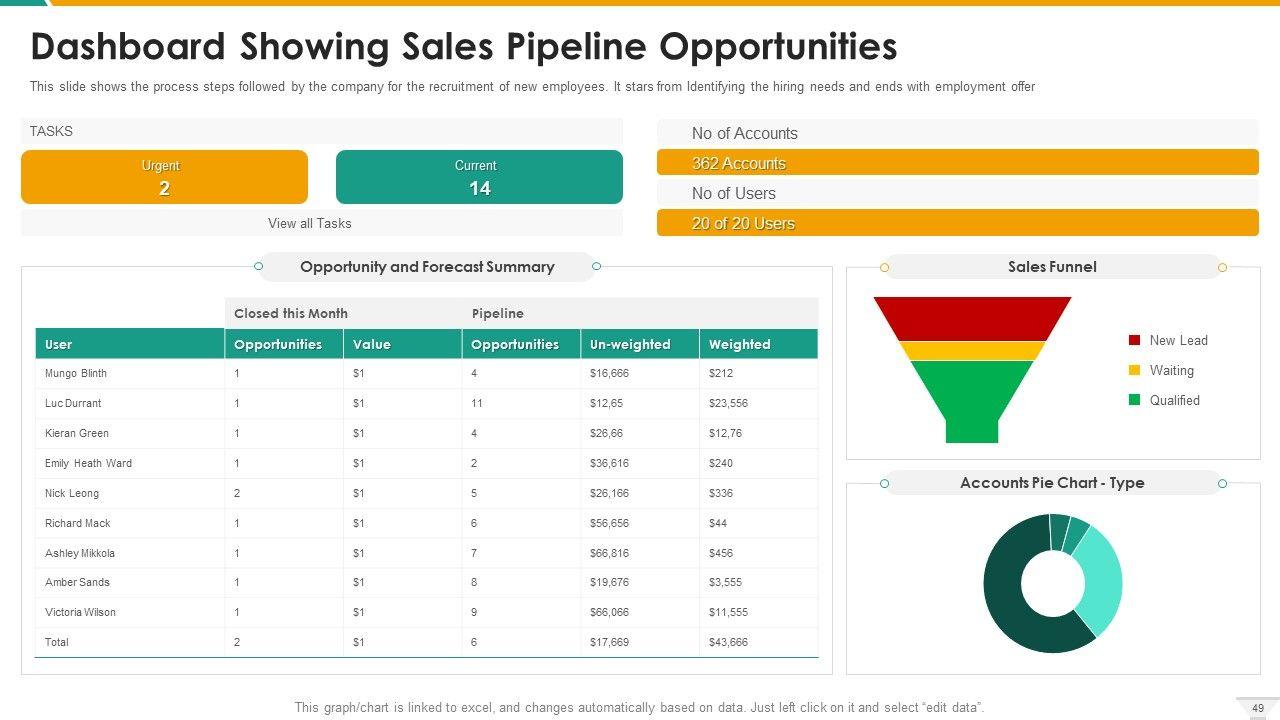Open the View all Tasks link
Viewport: 1280px width, 720px height.
click(310, 224)
